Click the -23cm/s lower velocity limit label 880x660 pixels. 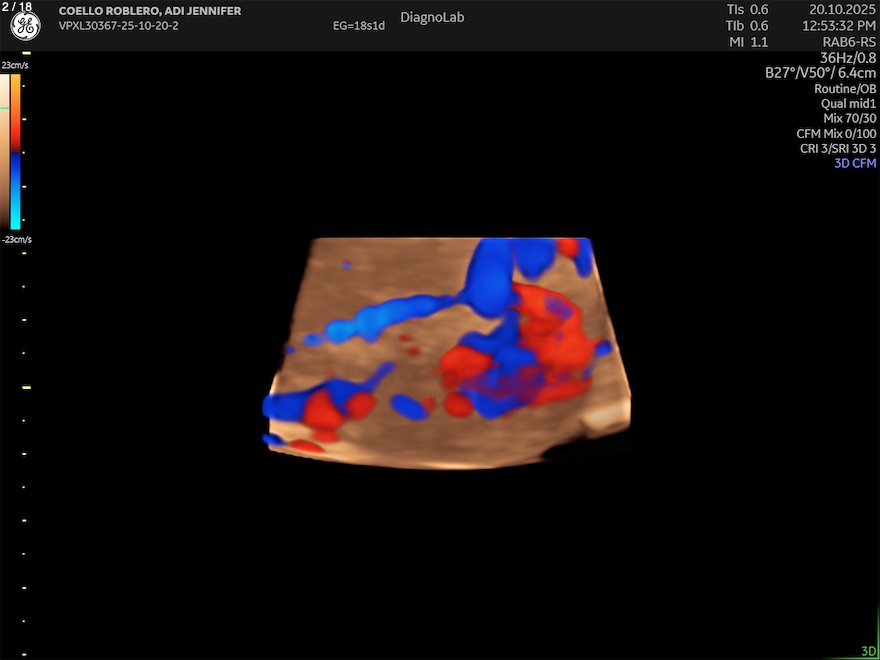16,240
